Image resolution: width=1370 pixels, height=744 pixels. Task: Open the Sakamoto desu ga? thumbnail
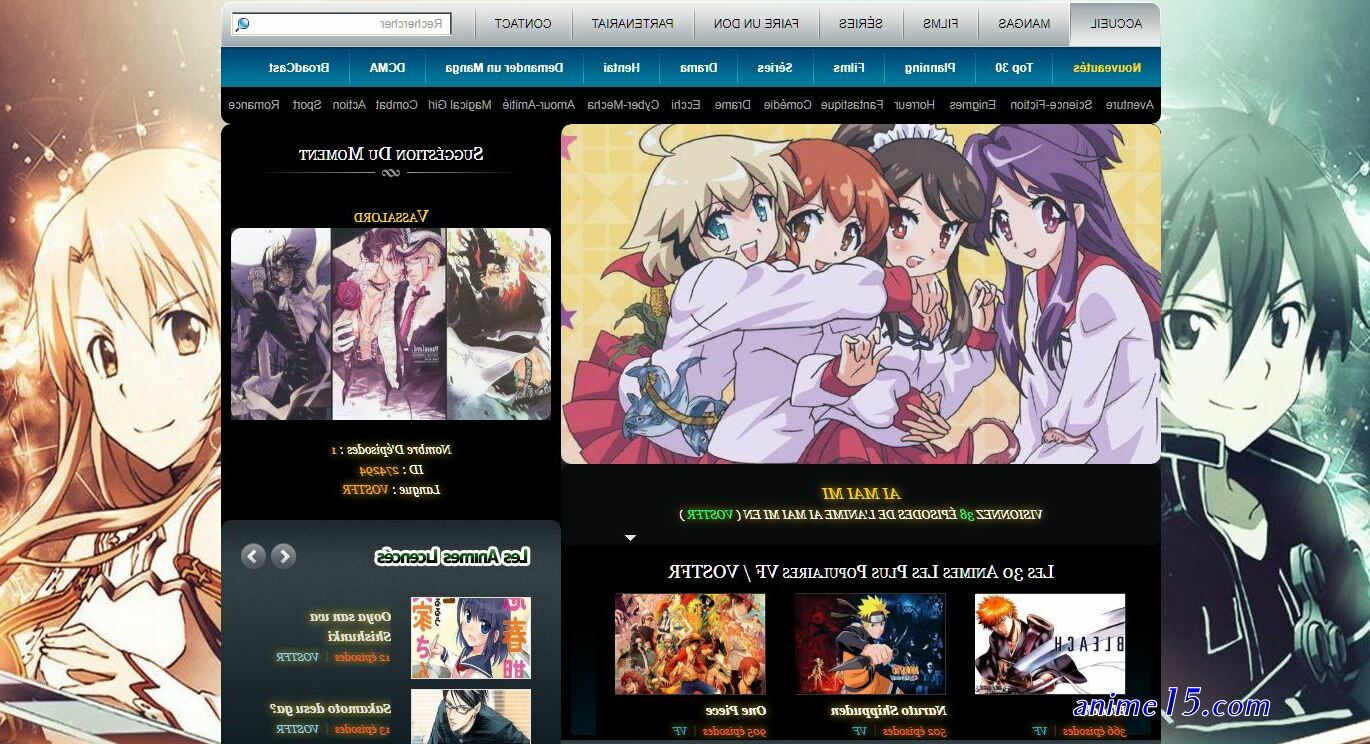471,717
